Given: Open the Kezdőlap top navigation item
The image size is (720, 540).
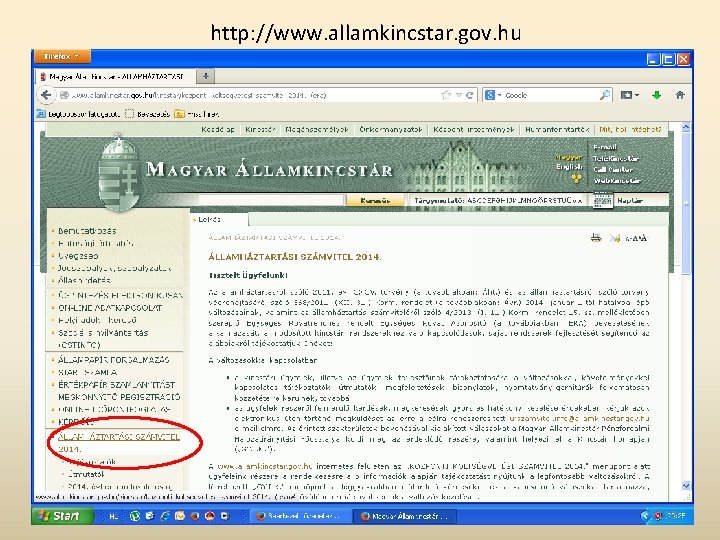Looking at the screenshot, I should pyautogui.click(x=218, y=129).
